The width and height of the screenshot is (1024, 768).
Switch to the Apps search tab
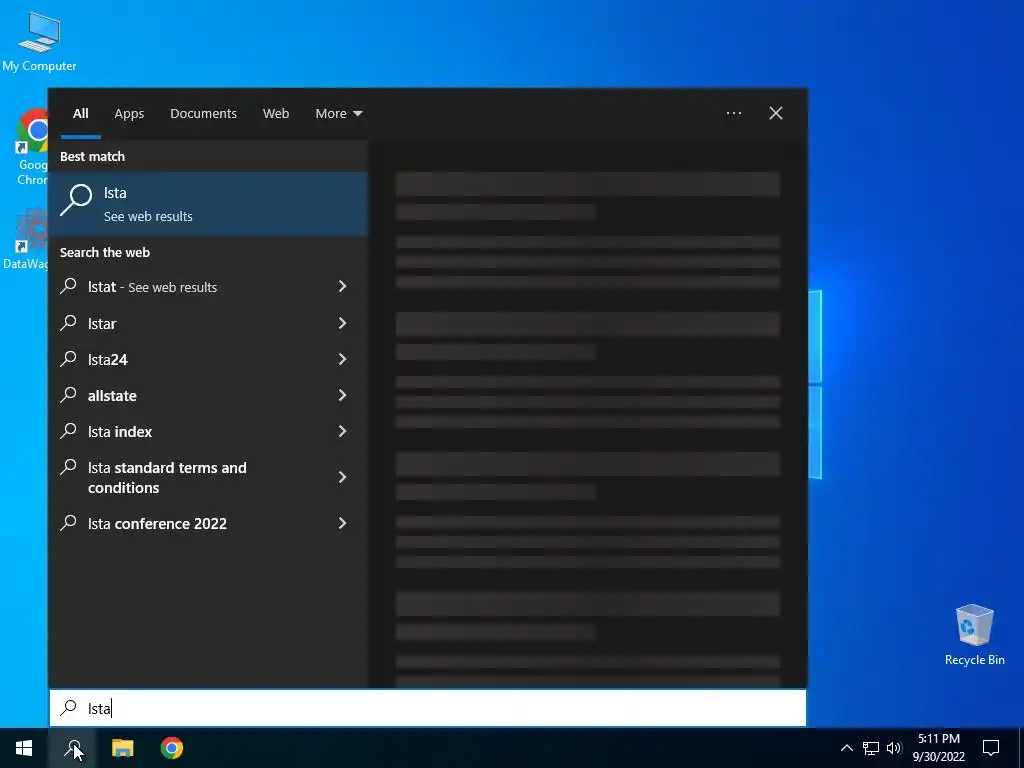[129, 114]
